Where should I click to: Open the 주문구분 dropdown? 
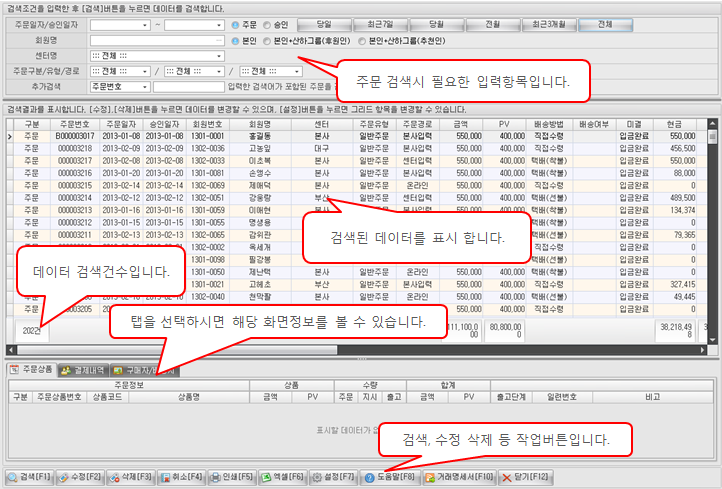[x=145, y=71]
